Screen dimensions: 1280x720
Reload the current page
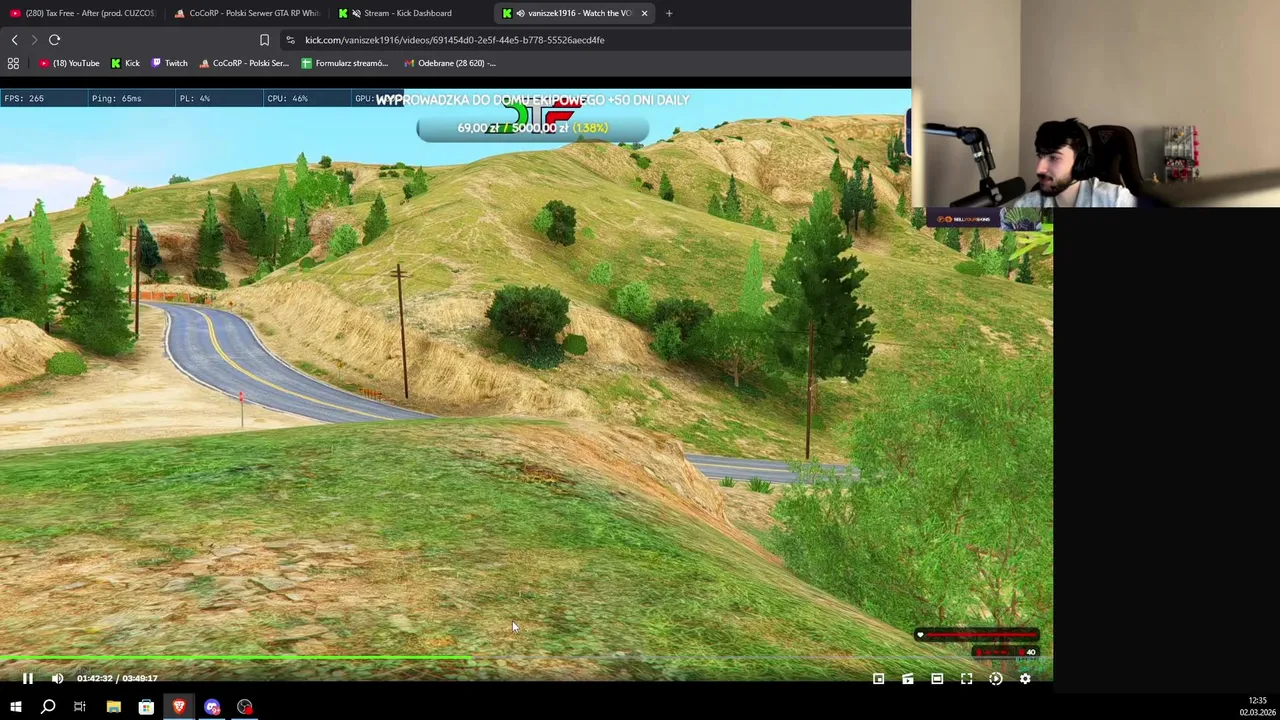pos(55,40)
